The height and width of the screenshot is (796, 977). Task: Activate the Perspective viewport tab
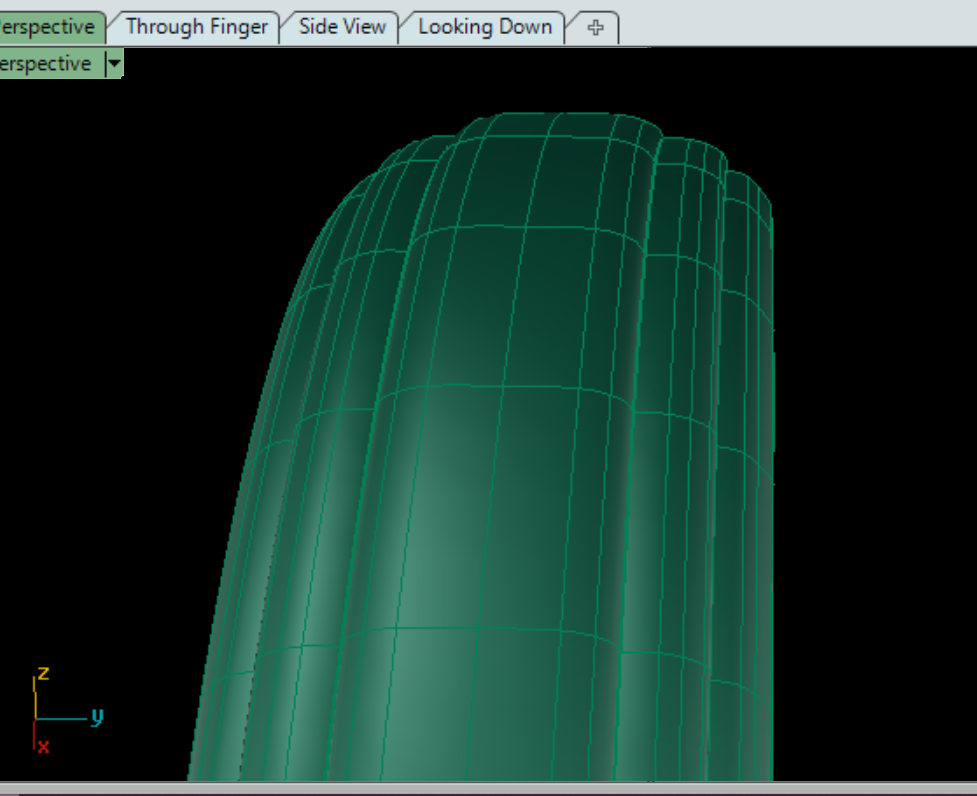pos(50,27)
